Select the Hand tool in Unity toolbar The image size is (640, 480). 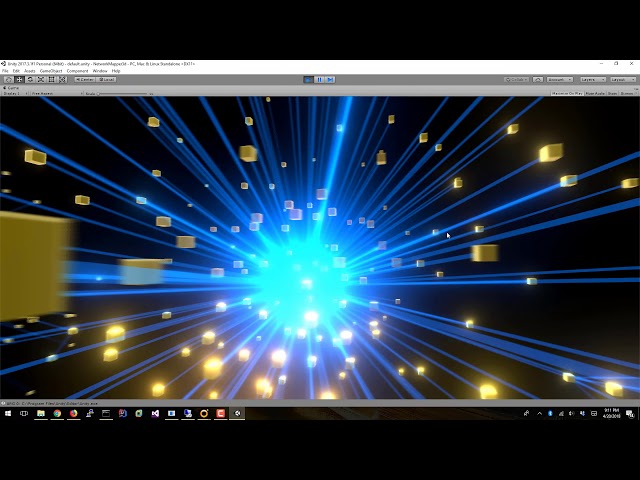pos(9,80)
